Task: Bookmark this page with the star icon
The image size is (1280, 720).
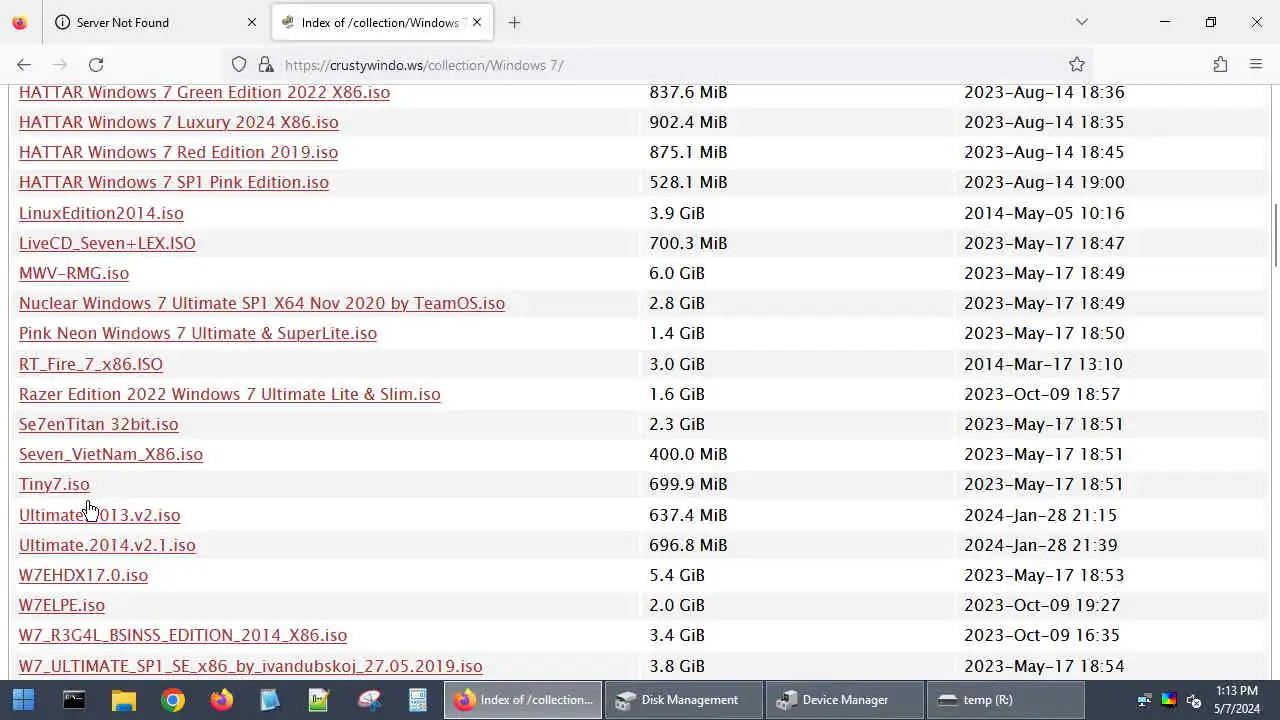Action: coord(1077,65)
